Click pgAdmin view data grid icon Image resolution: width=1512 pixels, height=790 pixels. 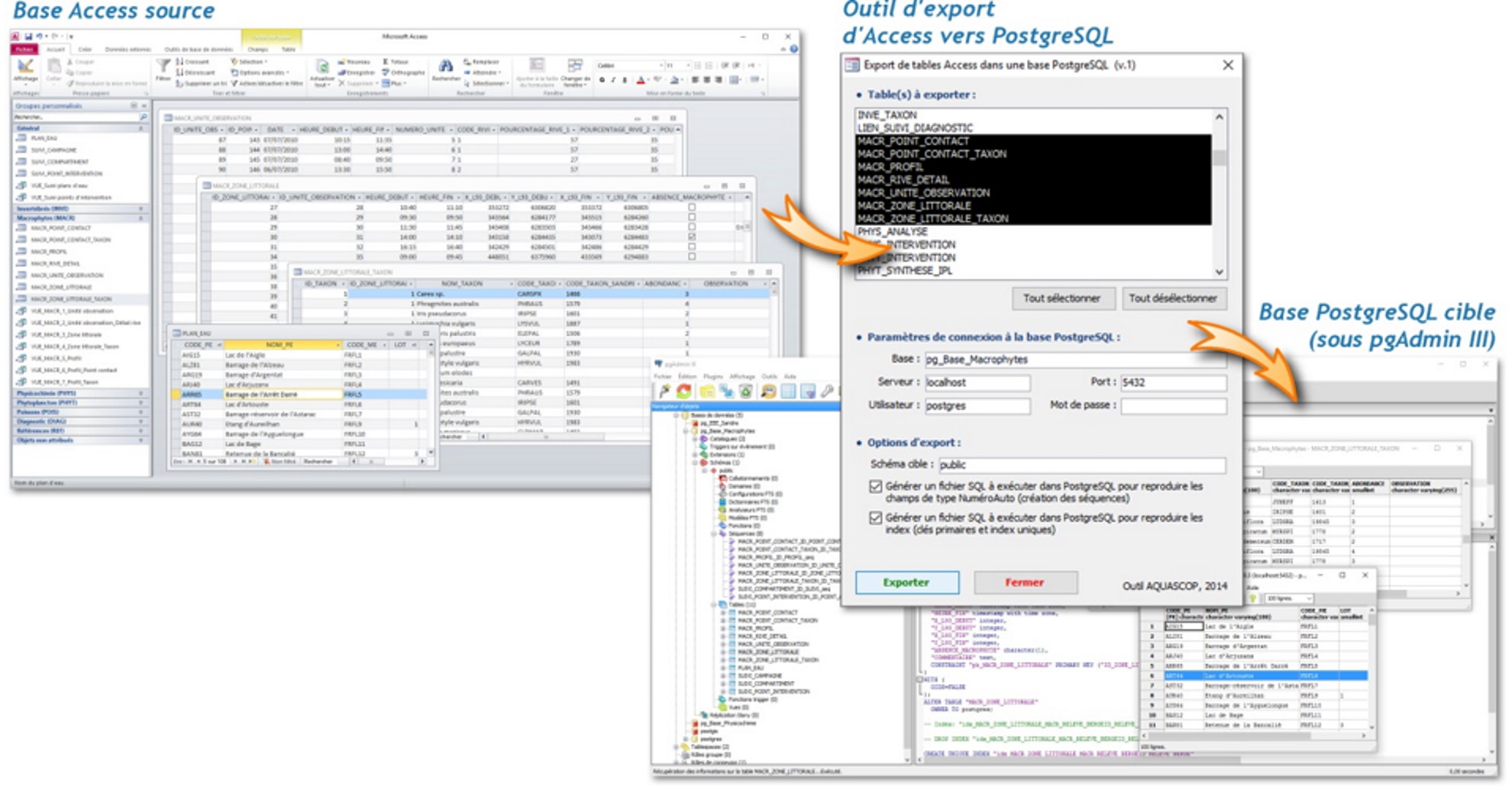[787, 392]
